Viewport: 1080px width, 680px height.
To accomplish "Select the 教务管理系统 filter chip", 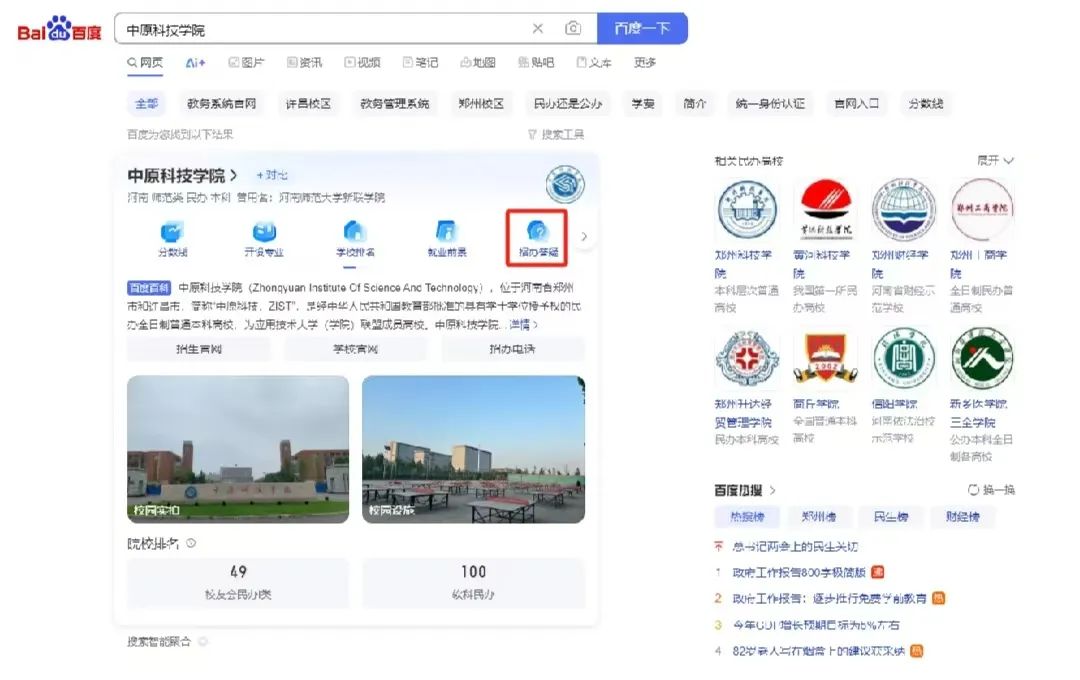I will [395, 104].
